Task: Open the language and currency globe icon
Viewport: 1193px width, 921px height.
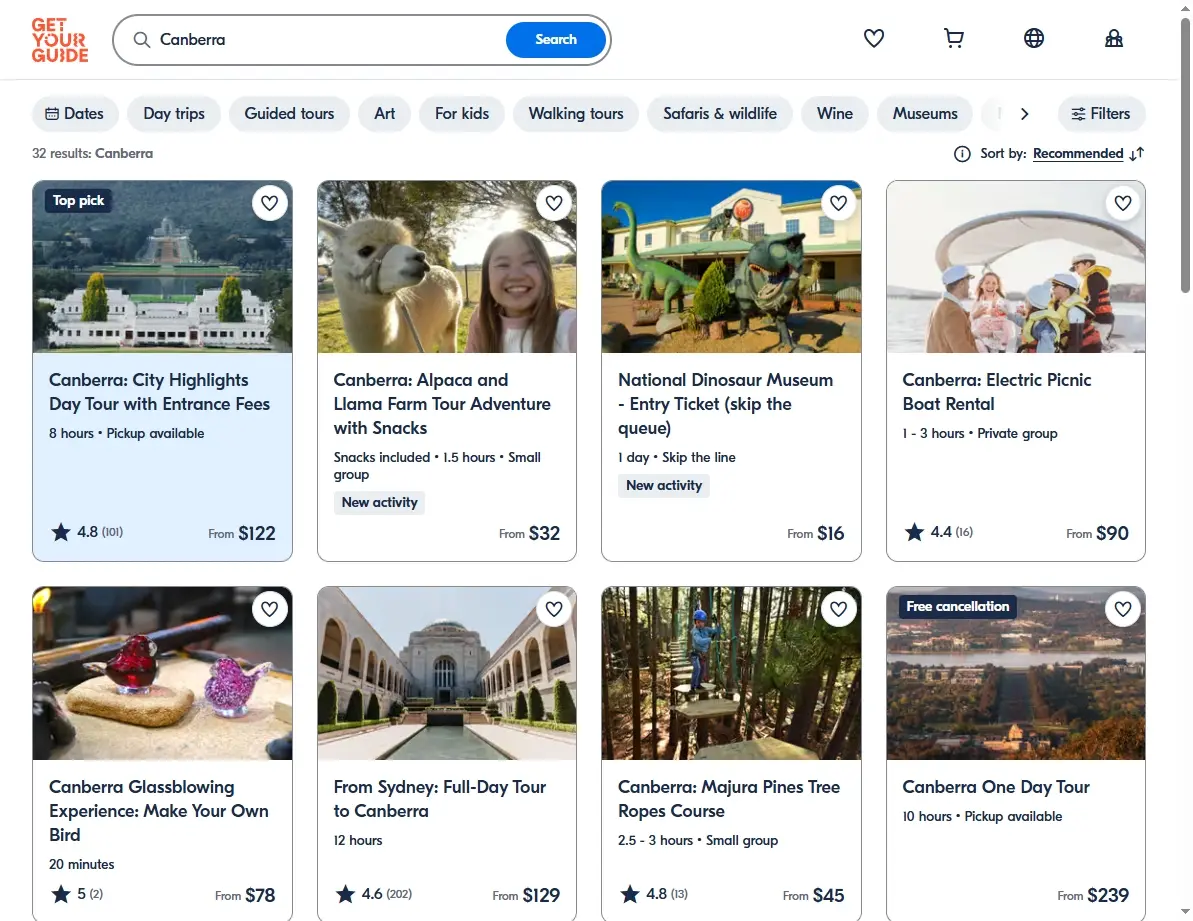Action: click(1033, 38)
